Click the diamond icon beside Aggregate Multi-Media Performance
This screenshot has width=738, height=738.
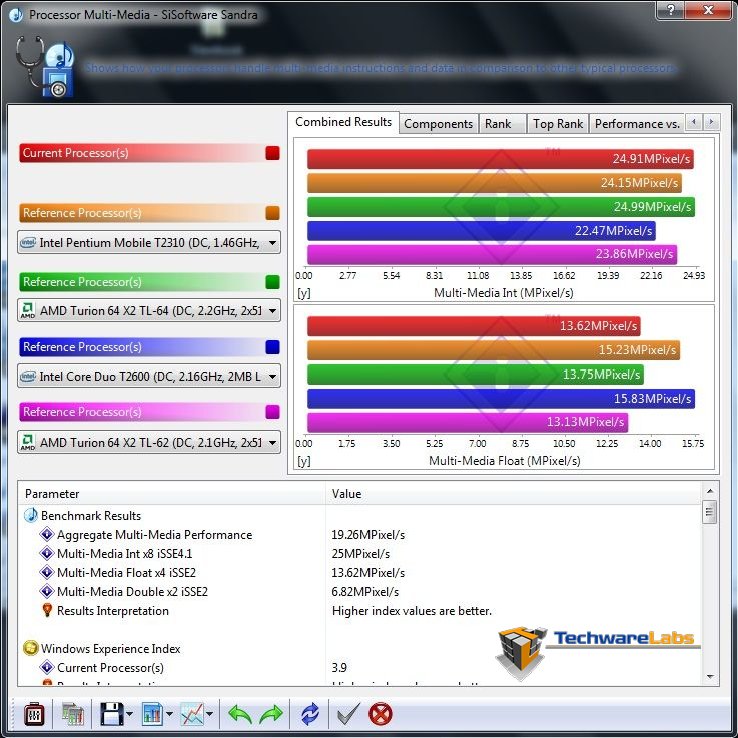(x=47, y=535)
